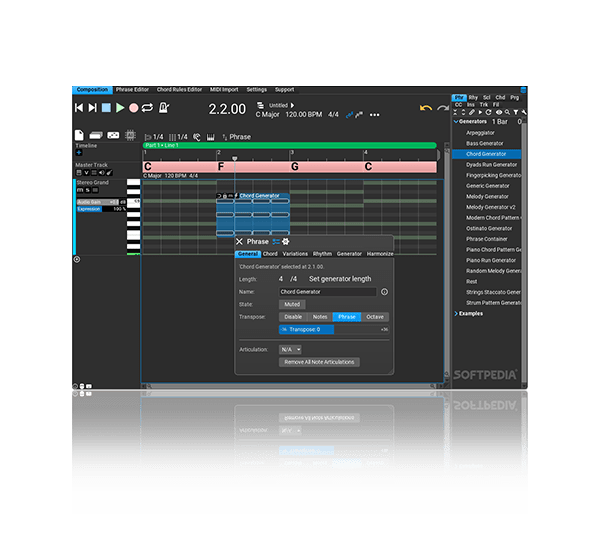Click the hand tool icon beside the grid settings
Viewport: 600px width, 543px height.
(197, 137)
